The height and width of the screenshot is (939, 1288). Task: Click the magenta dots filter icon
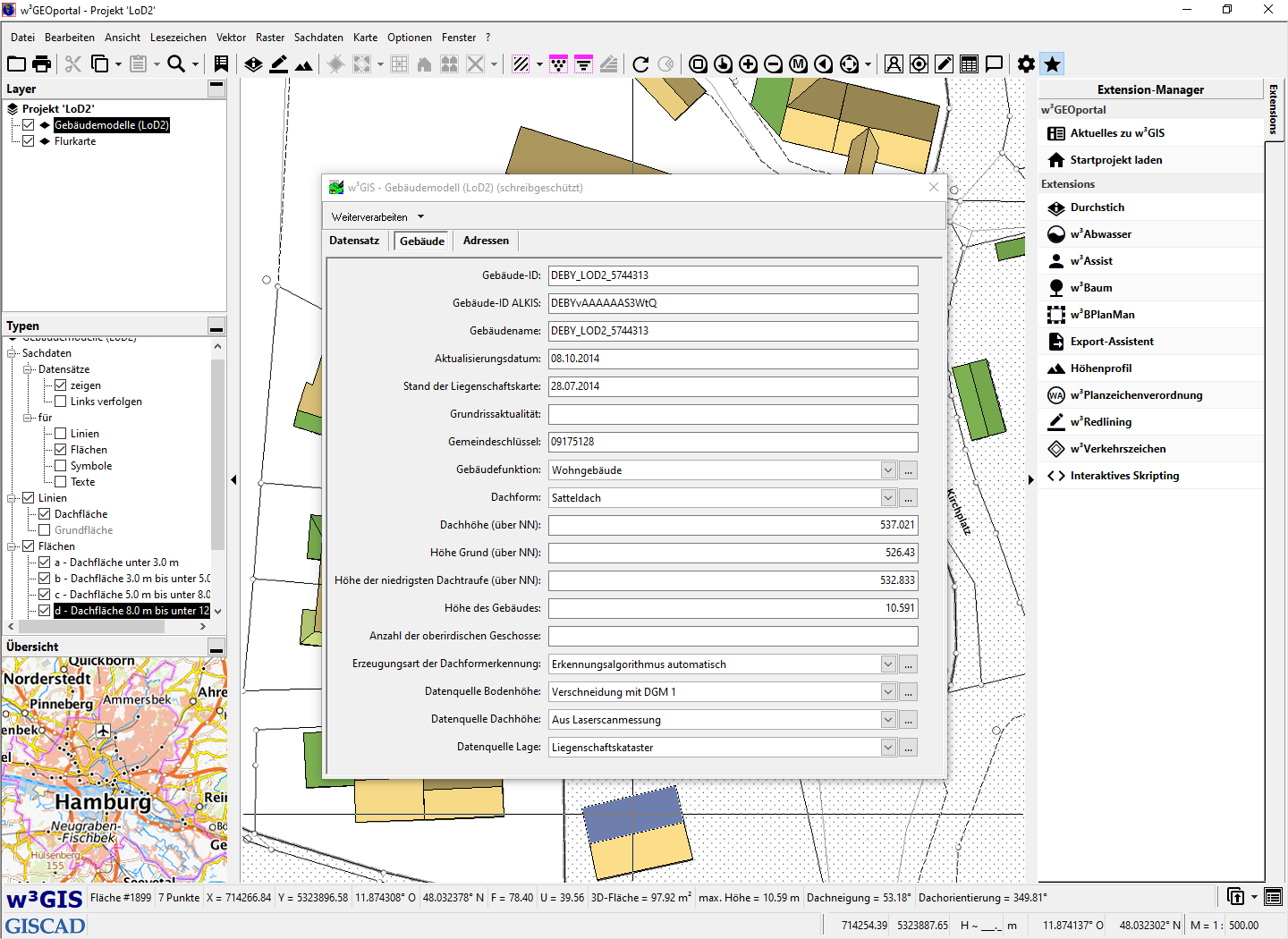click(558, 63)
